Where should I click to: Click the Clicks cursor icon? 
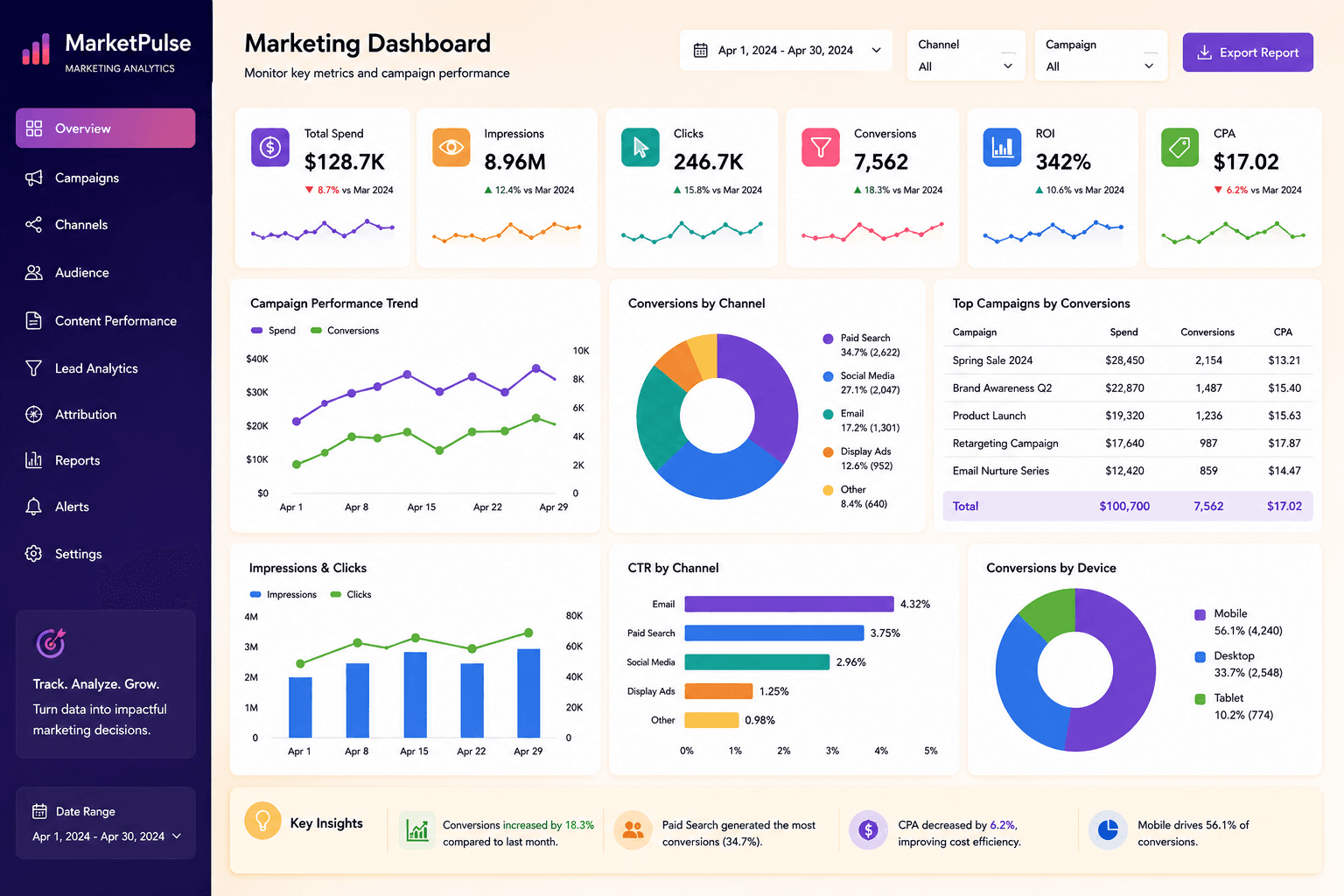tap(640, 147)
